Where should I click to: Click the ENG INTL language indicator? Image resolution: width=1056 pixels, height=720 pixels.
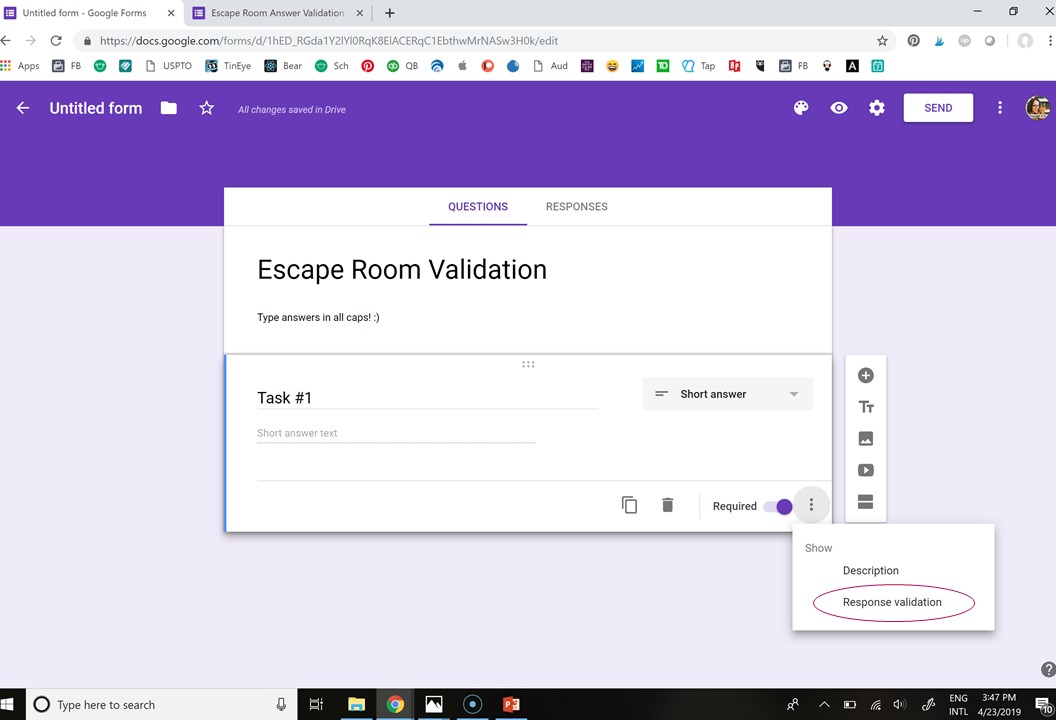[958, 705]
